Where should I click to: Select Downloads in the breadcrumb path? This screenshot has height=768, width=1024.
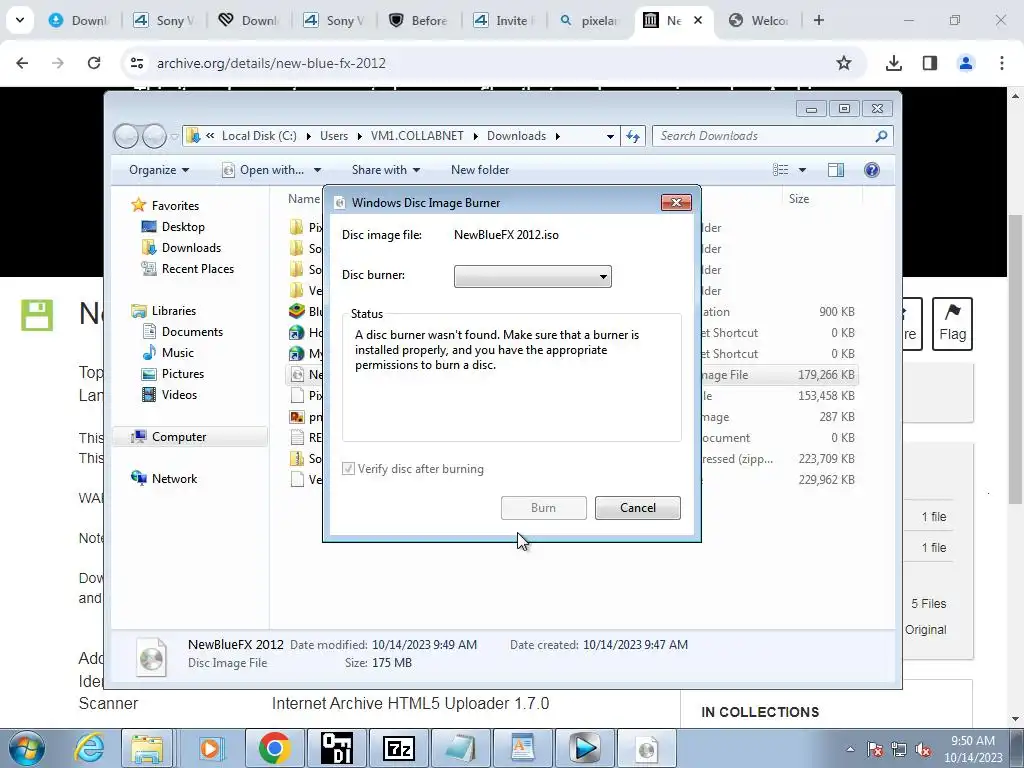click(516, 136)
